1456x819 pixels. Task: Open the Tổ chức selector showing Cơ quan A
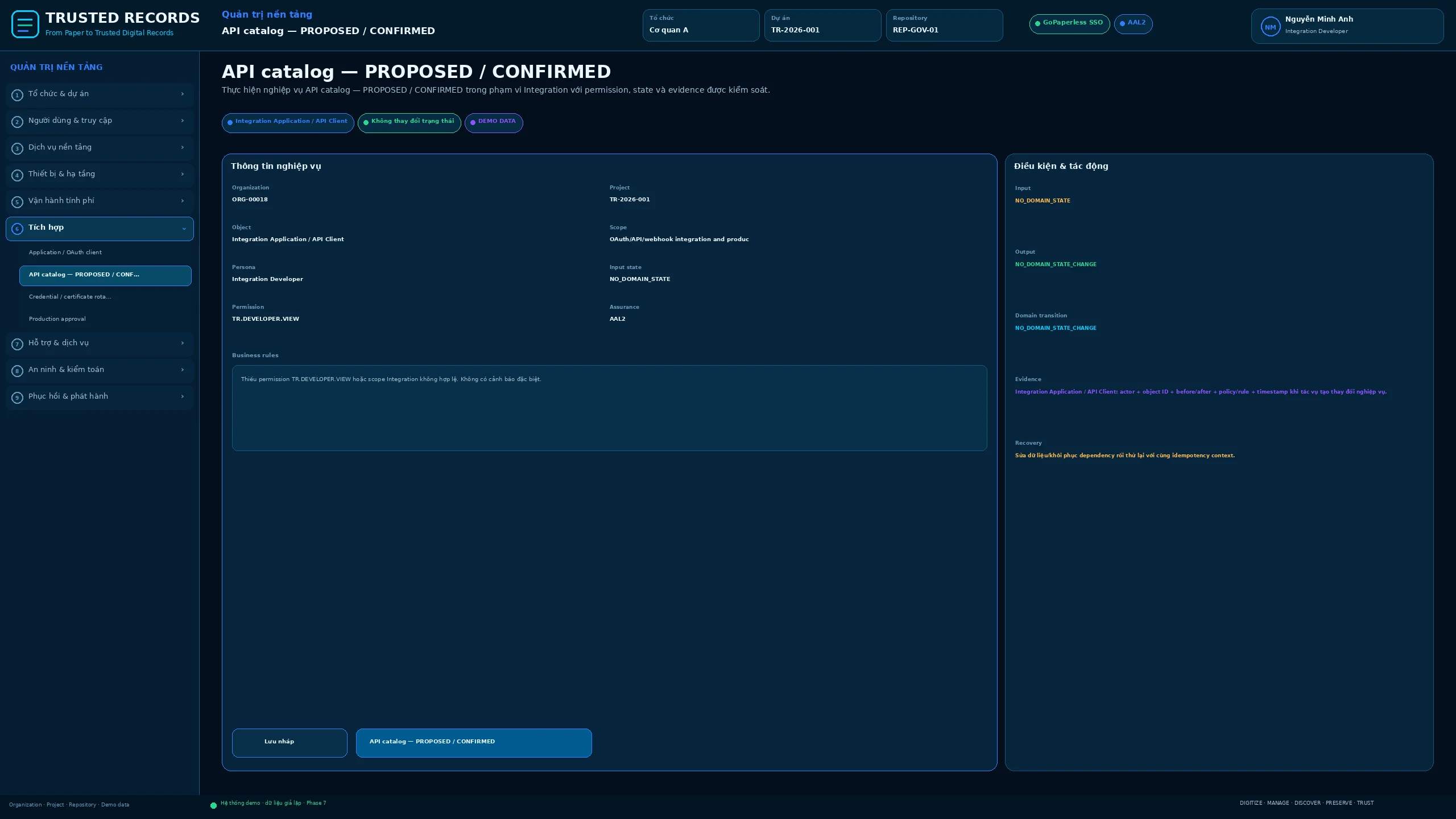pos(701,25)
